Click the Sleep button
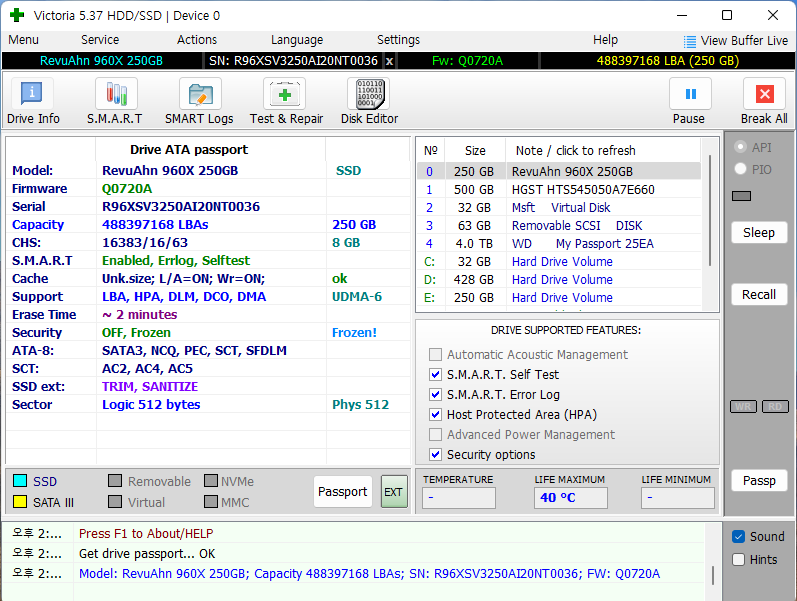The width and height of the screenshot is (797, 601). click(759, 232)
